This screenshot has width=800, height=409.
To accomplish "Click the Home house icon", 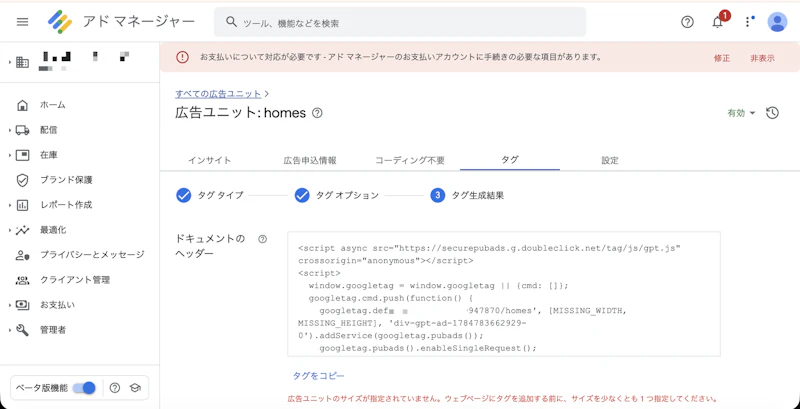I will [22, 105].
